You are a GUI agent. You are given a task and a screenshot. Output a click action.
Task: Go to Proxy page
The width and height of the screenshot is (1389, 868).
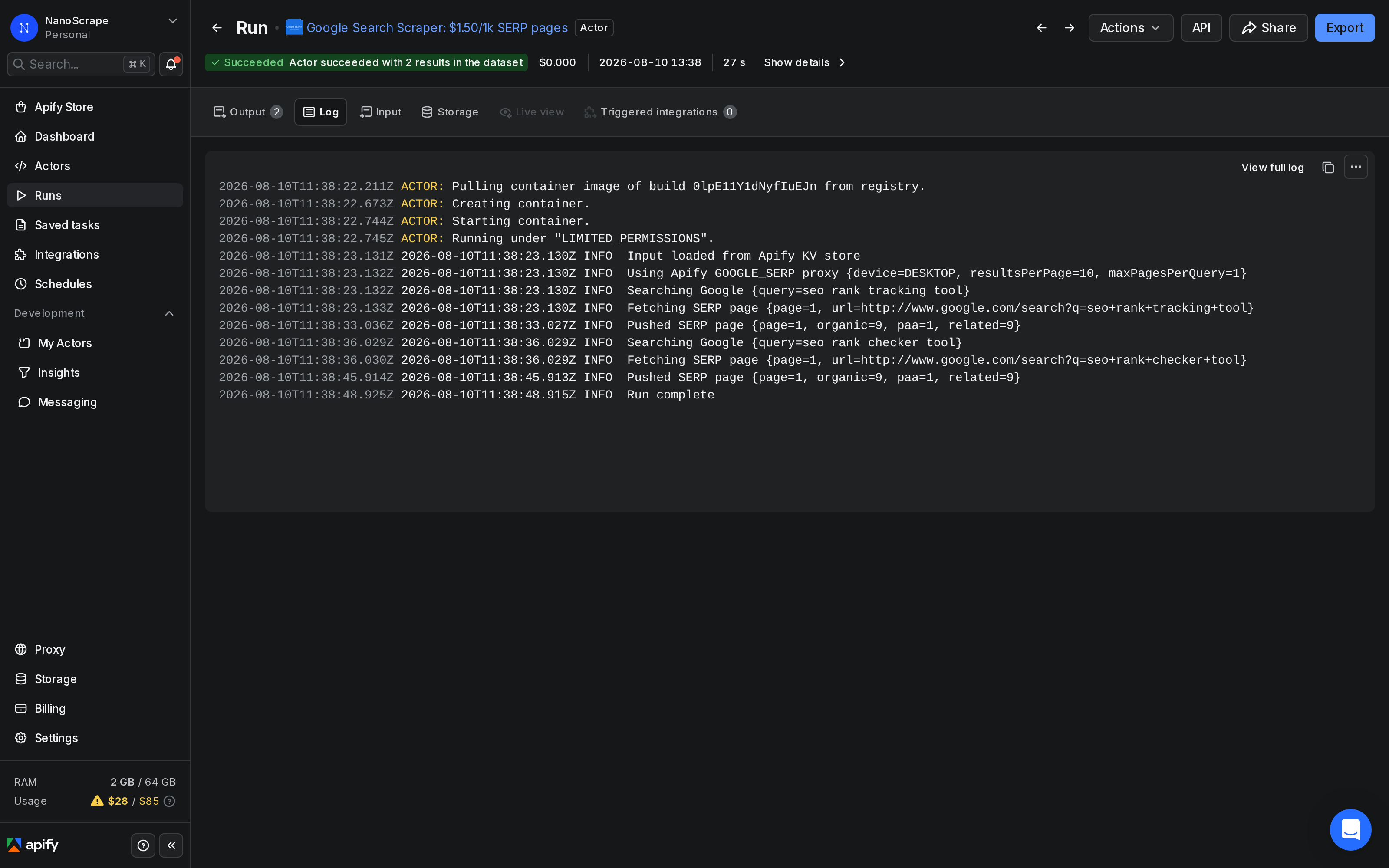pos(95,649)
